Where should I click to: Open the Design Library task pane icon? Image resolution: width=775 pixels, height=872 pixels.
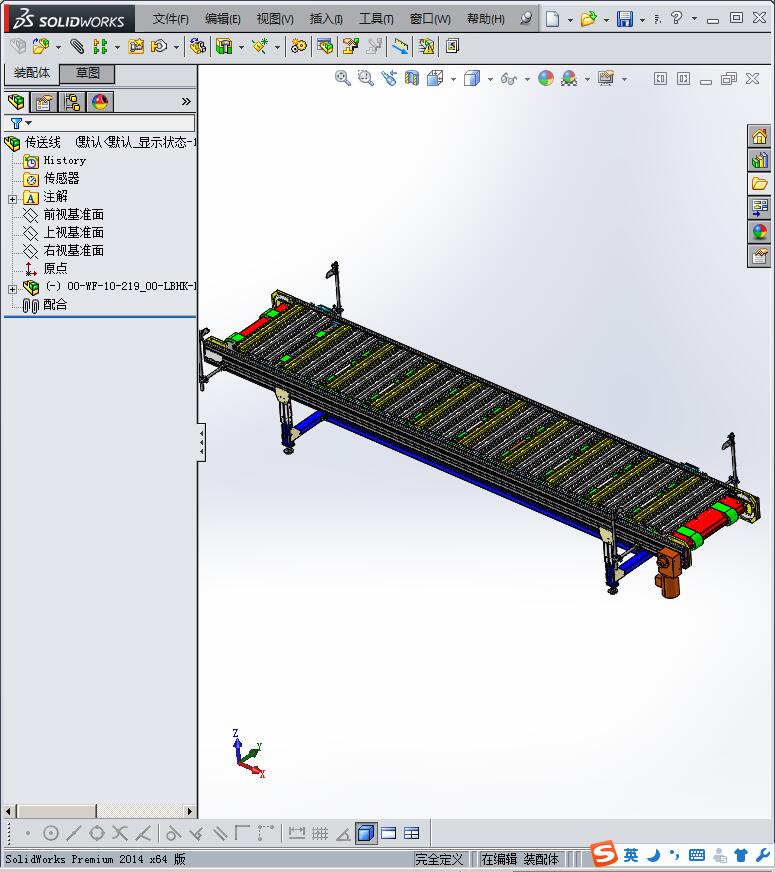759,160
